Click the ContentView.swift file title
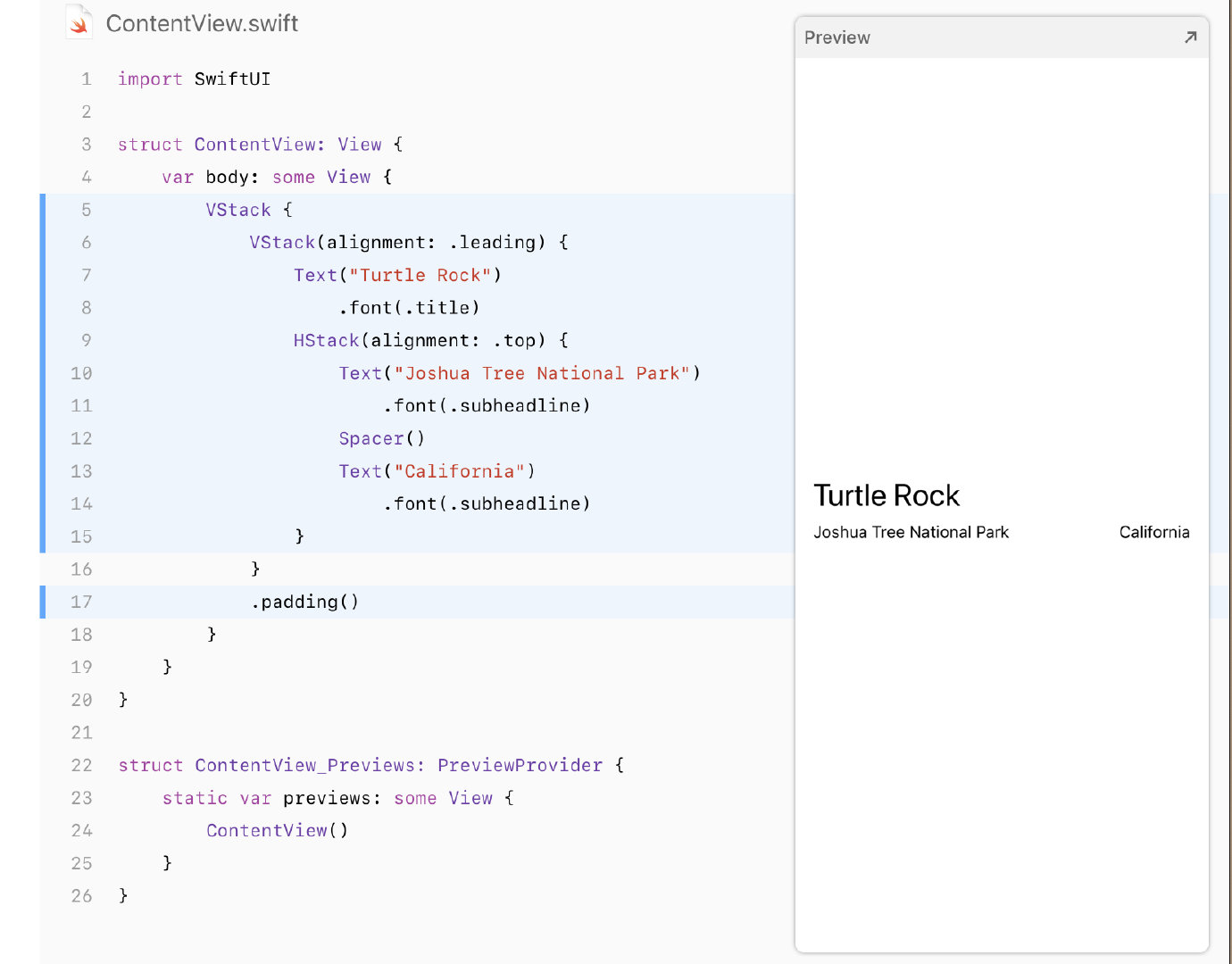 [202, 23]
